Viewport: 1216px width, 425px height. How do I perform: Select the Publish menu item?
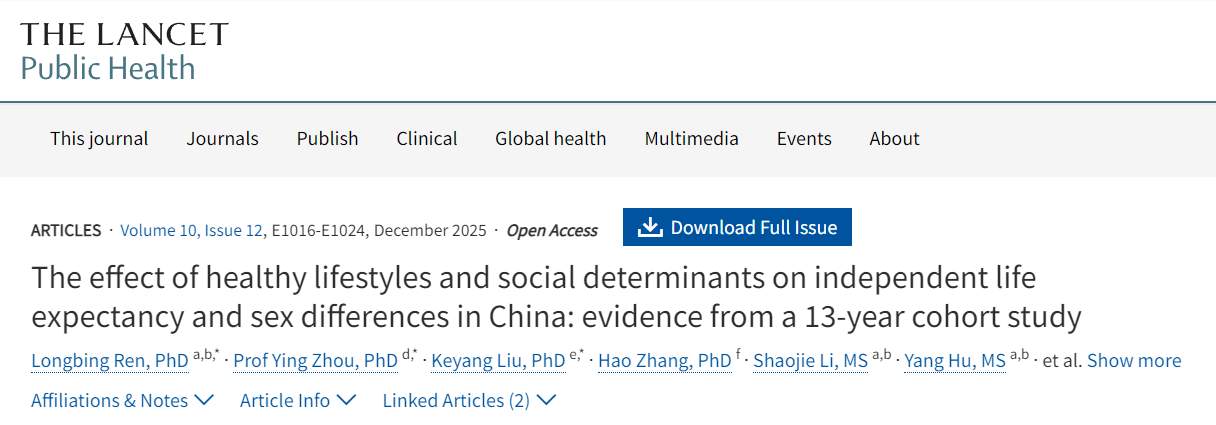pyautogui.click(x=327, y=139)
